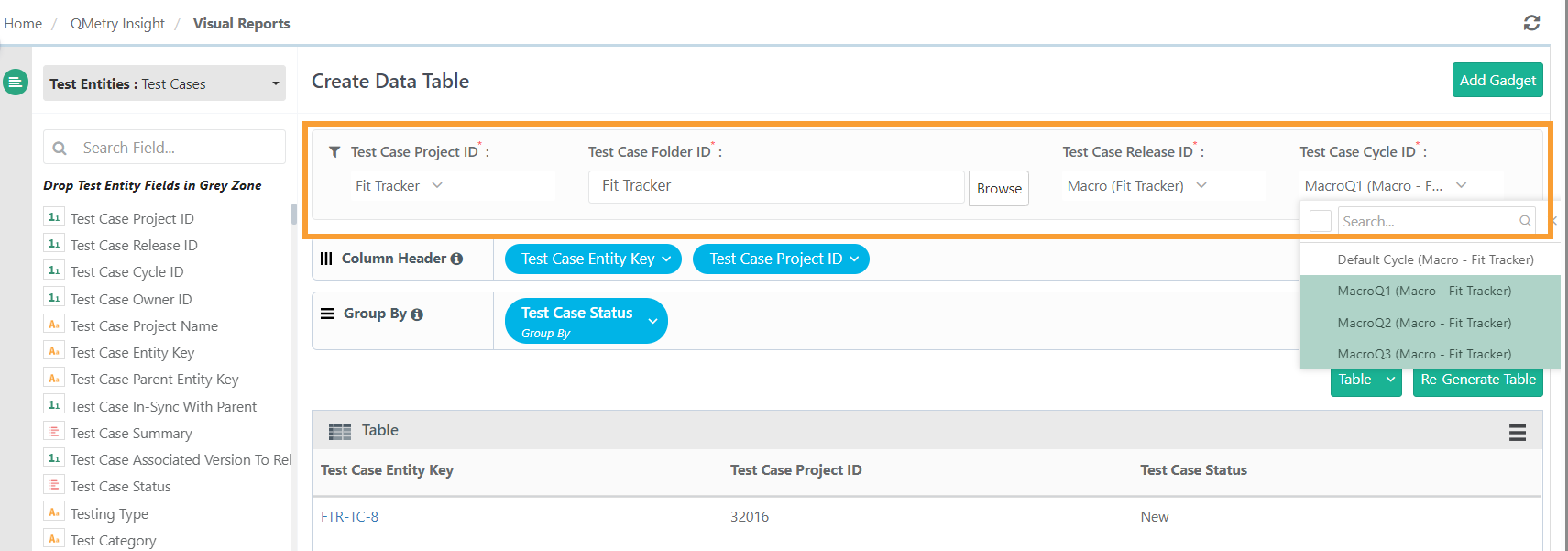Viewport: 1568px width, 551px height.
Task: Select Default Cycle (Macro - Fit Tracker) option
Action: click(x=1434, y=259)
